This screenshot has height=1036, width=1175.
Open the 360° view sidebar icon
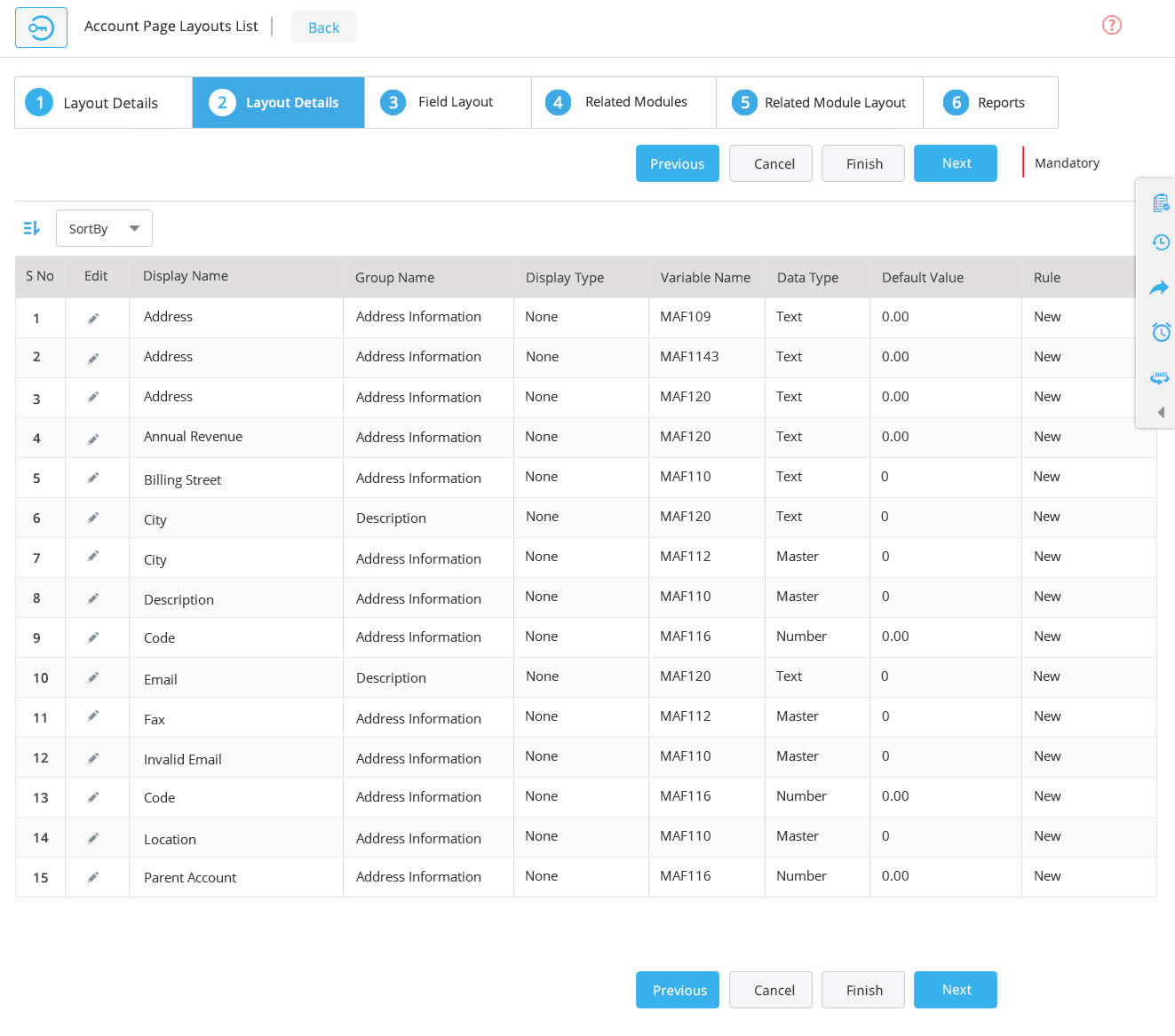(x=1160, y=377)
